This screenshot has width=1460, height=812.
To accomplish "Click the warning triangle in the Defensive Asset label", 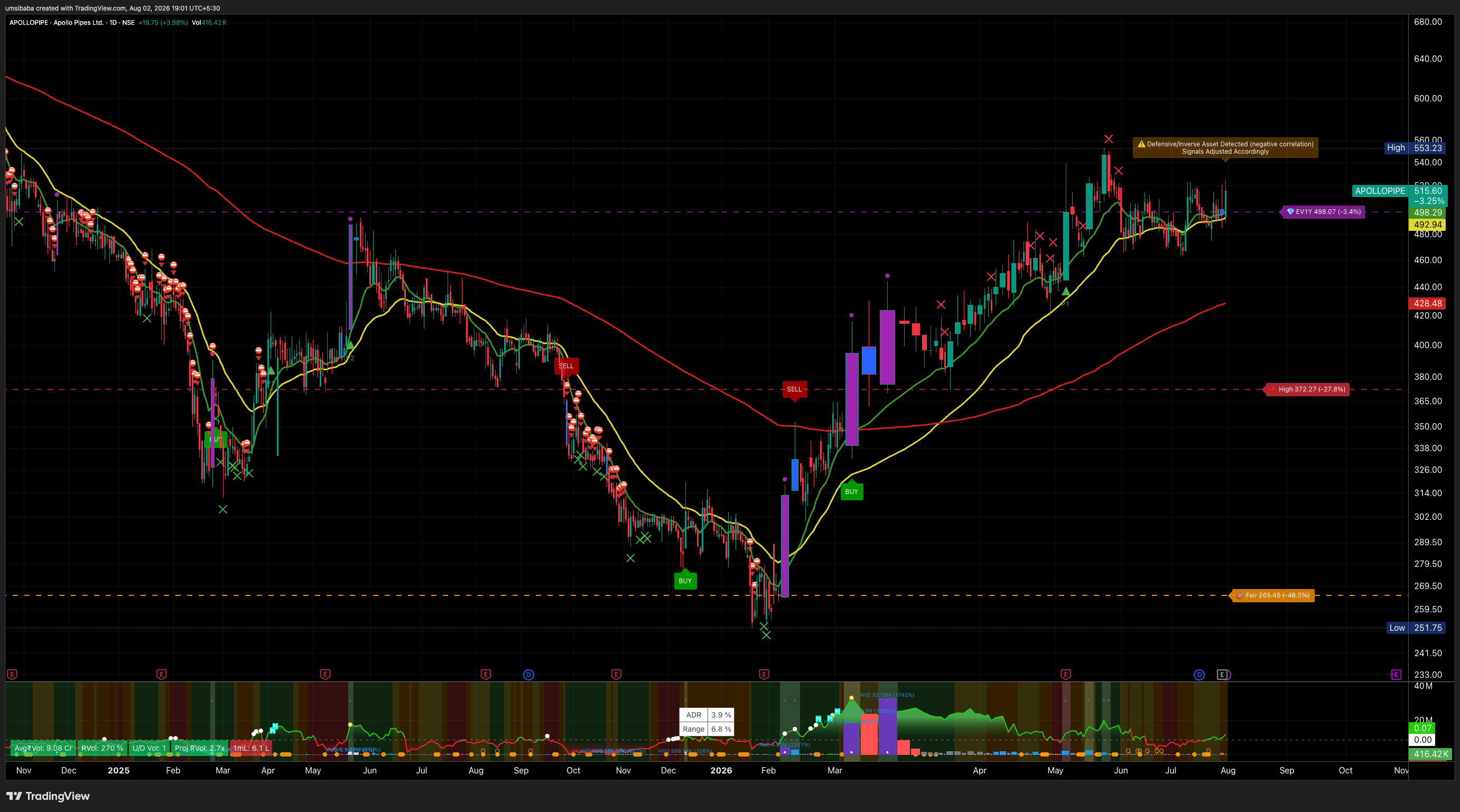I will click(x=1141, y=144).
